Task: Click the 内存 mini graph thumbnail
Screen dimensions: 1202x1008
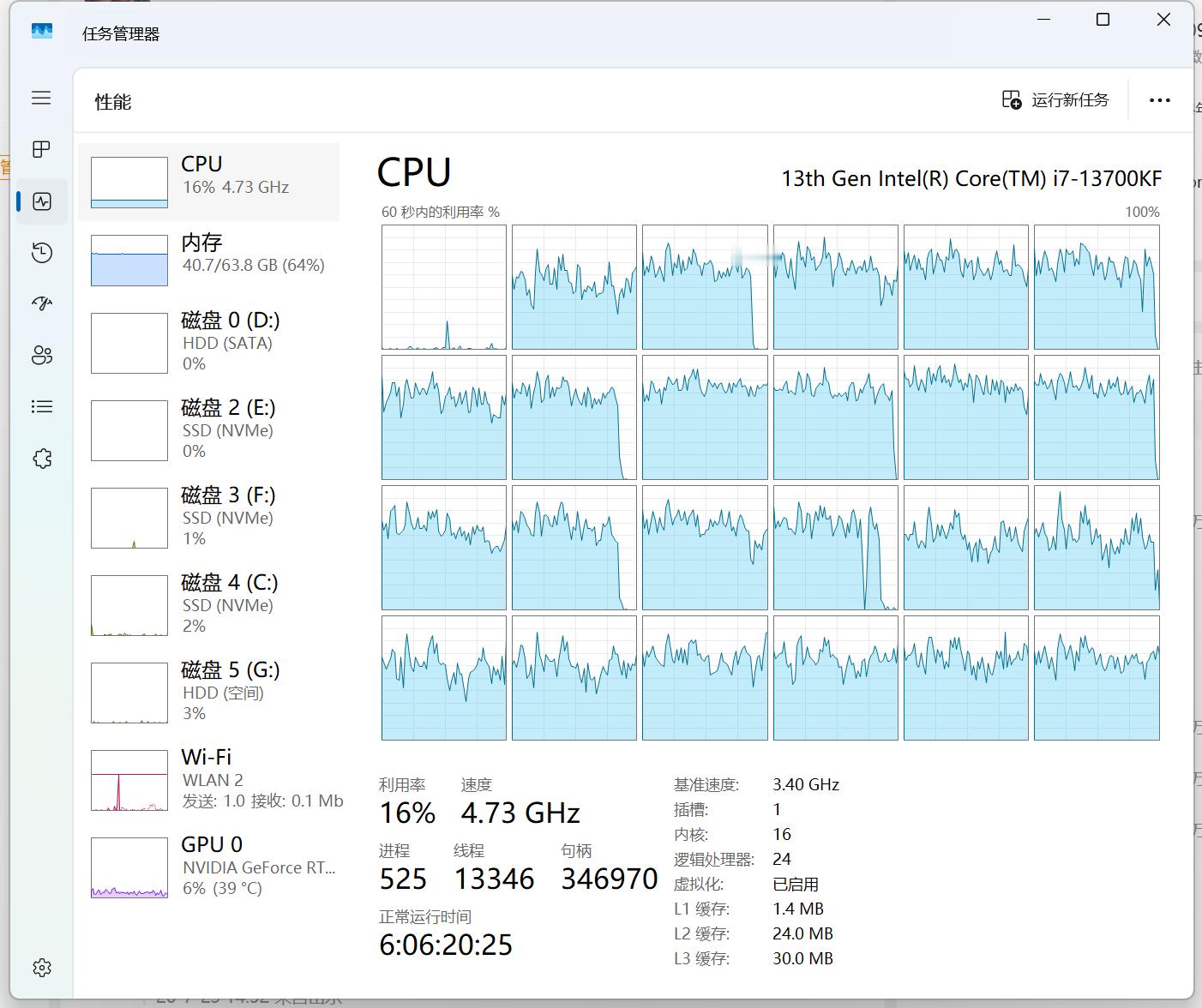Action: pos(129,261)
